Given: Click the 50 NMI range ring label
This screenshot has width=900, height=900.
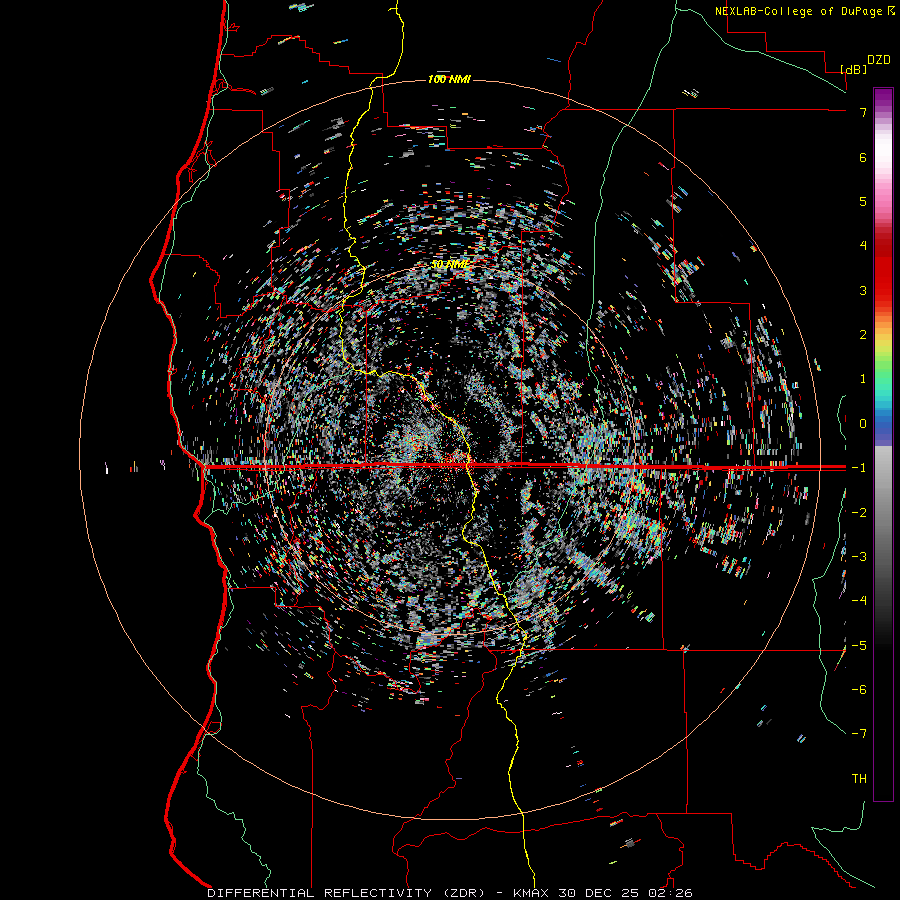Looking at the screenshot, I should 450,265.
